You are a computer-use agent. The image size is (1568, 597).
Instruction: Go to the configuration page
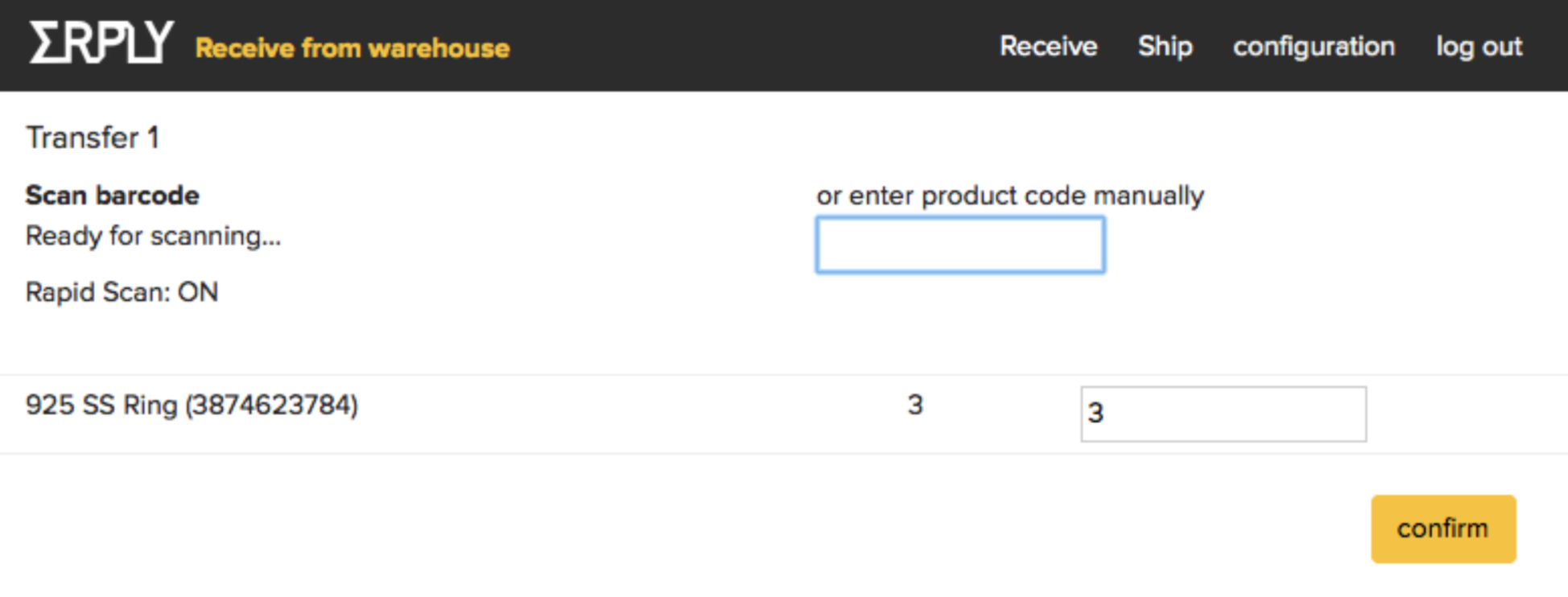click(x=1314, y=47)
